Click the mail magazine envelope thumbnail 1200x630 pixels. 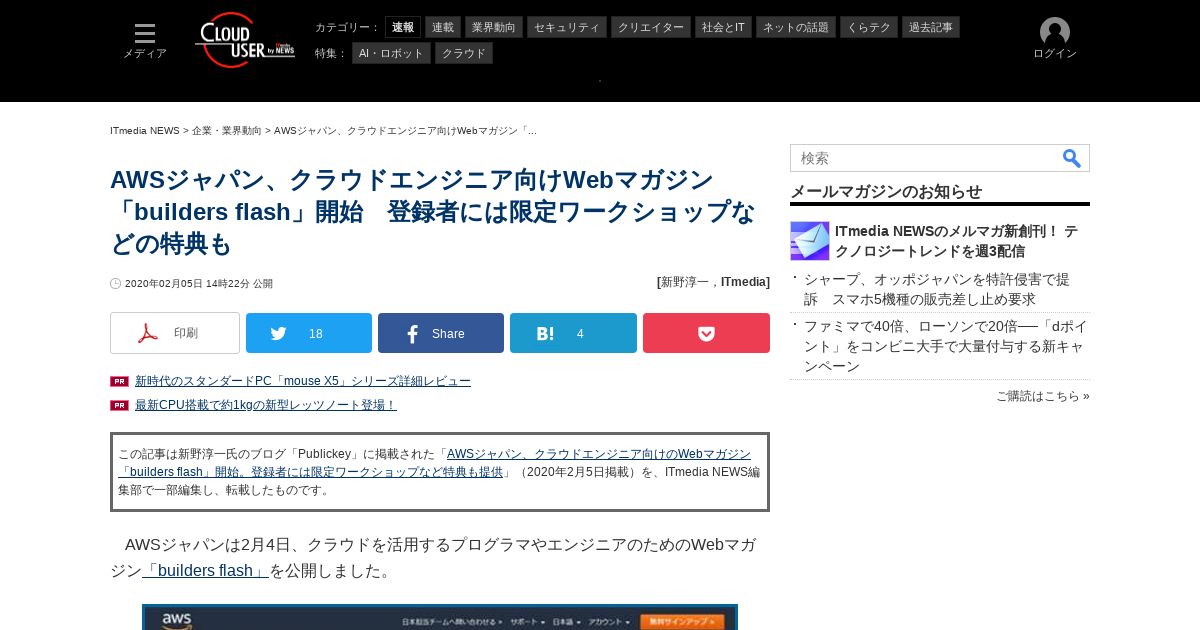(810, 241)
